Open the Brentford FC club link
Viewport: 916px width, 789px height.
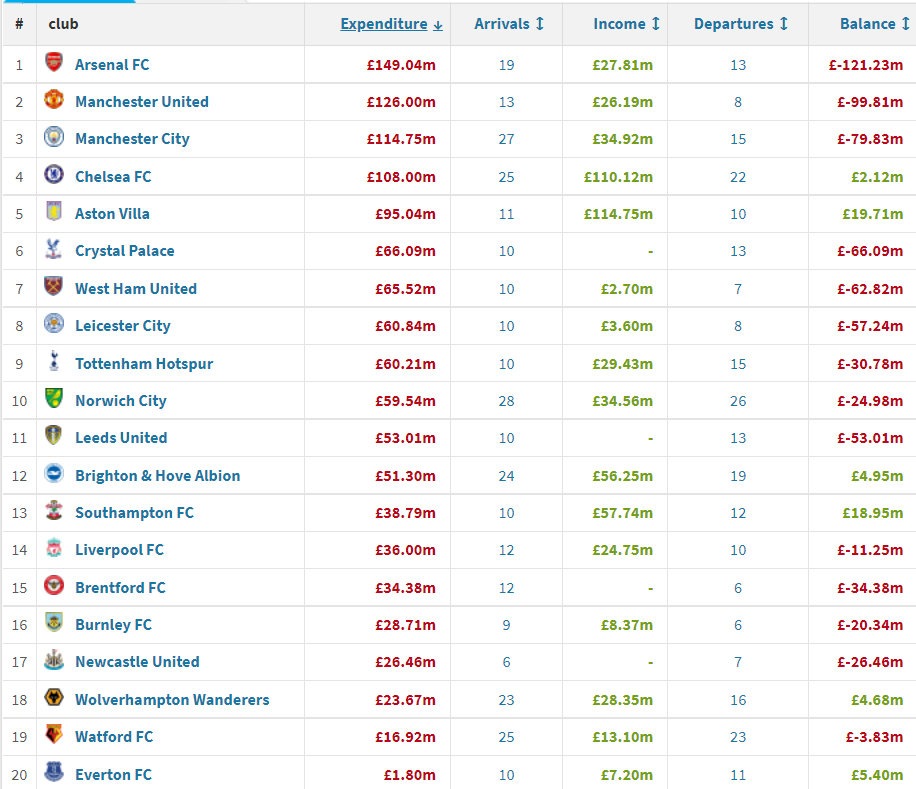pyautogui.click(x=120, y=588)
